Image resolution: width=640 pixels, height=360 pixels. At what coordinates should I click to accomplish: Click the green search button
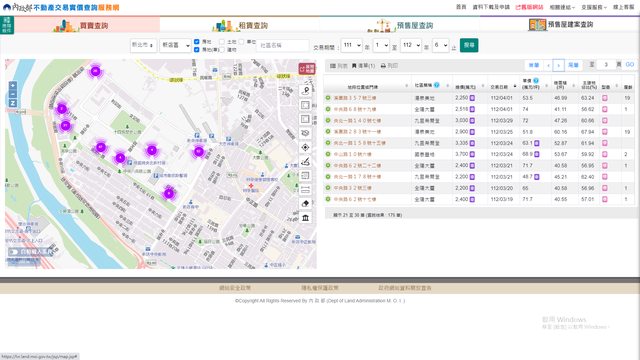pos(469,45)
